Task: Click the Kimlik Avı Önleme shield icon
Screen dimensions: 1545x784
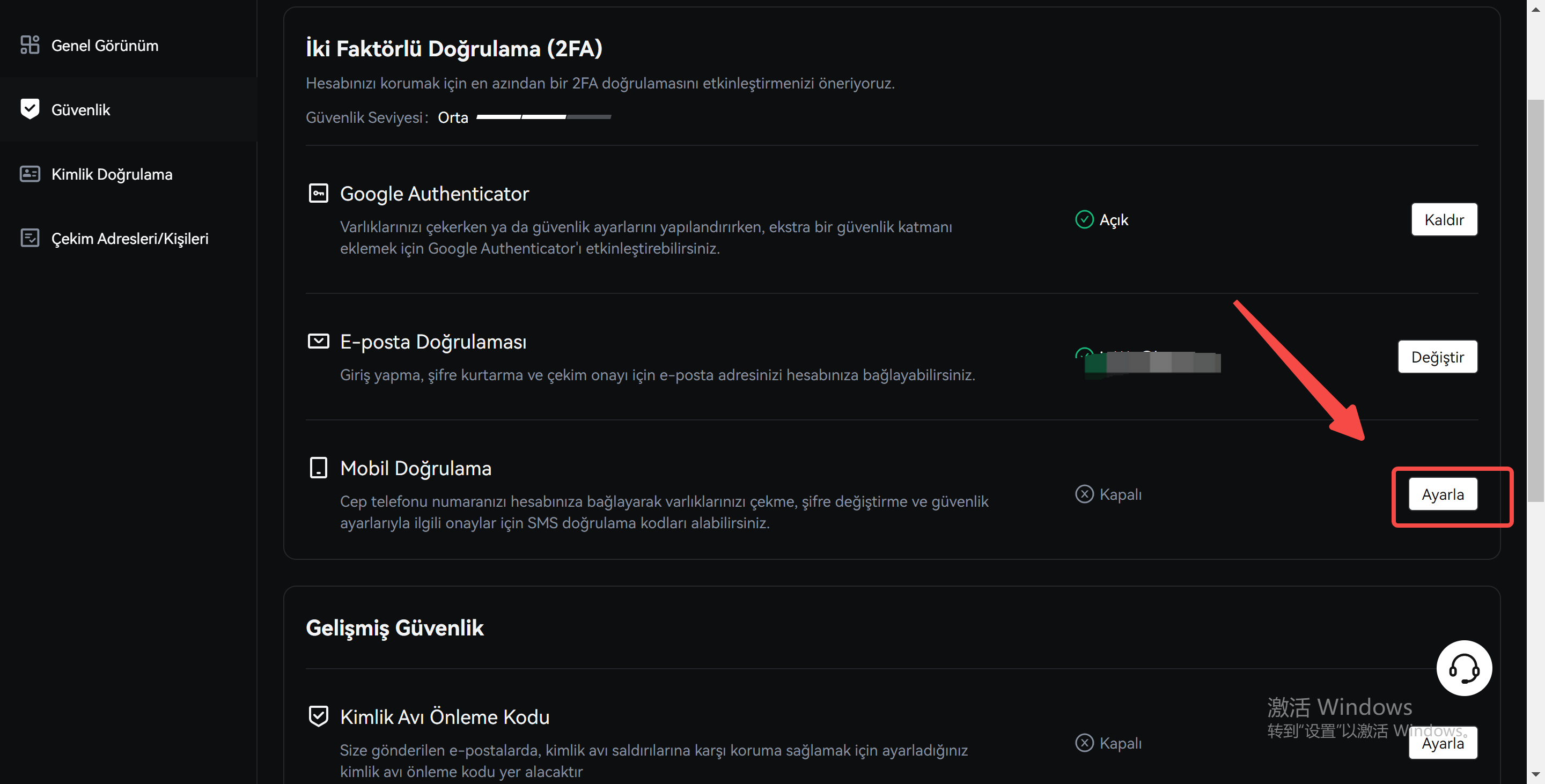Action: pos(318,716)
